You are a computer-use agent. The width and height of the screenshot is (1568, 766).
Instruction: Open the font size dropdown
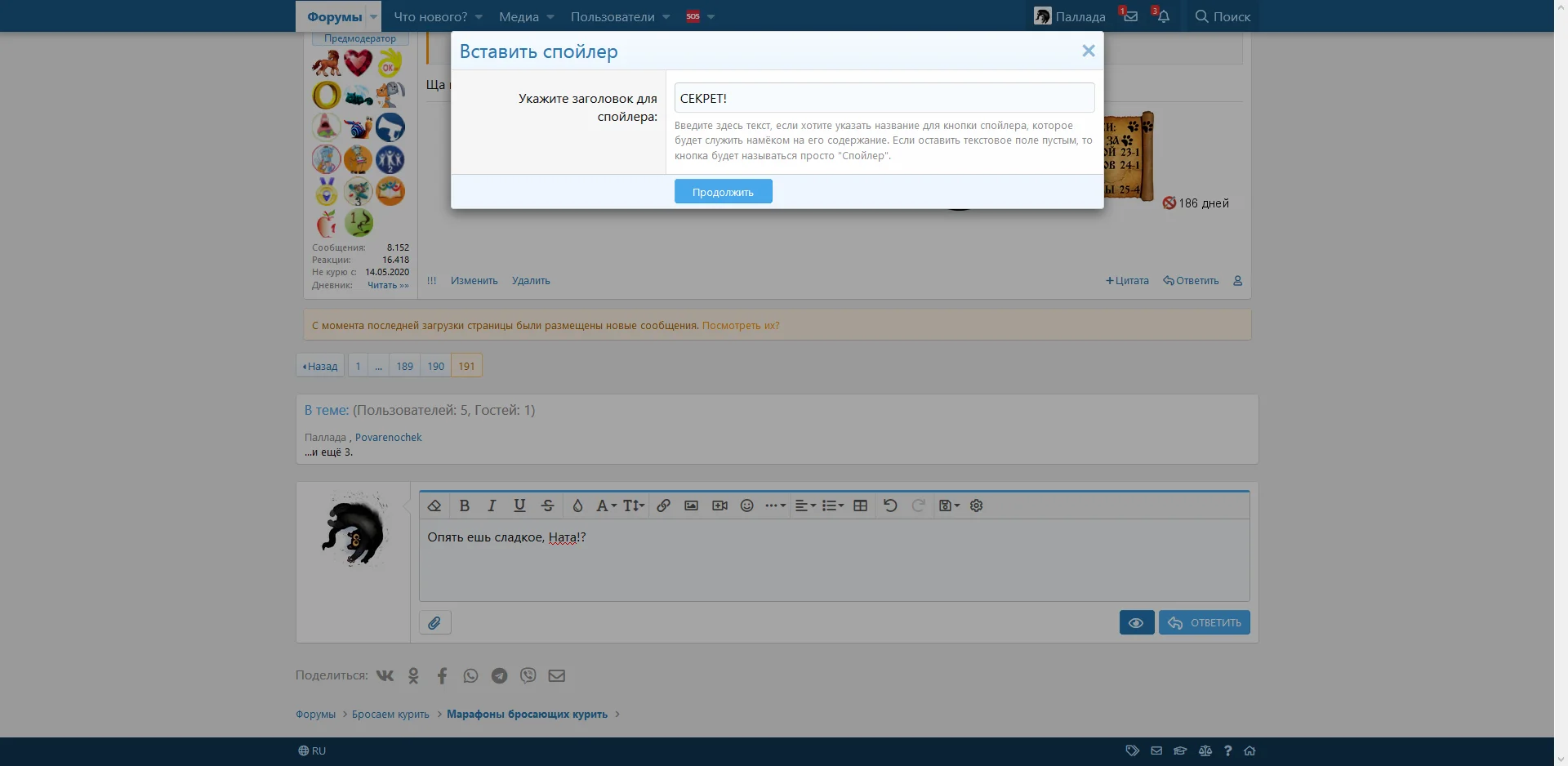[634, 505]
